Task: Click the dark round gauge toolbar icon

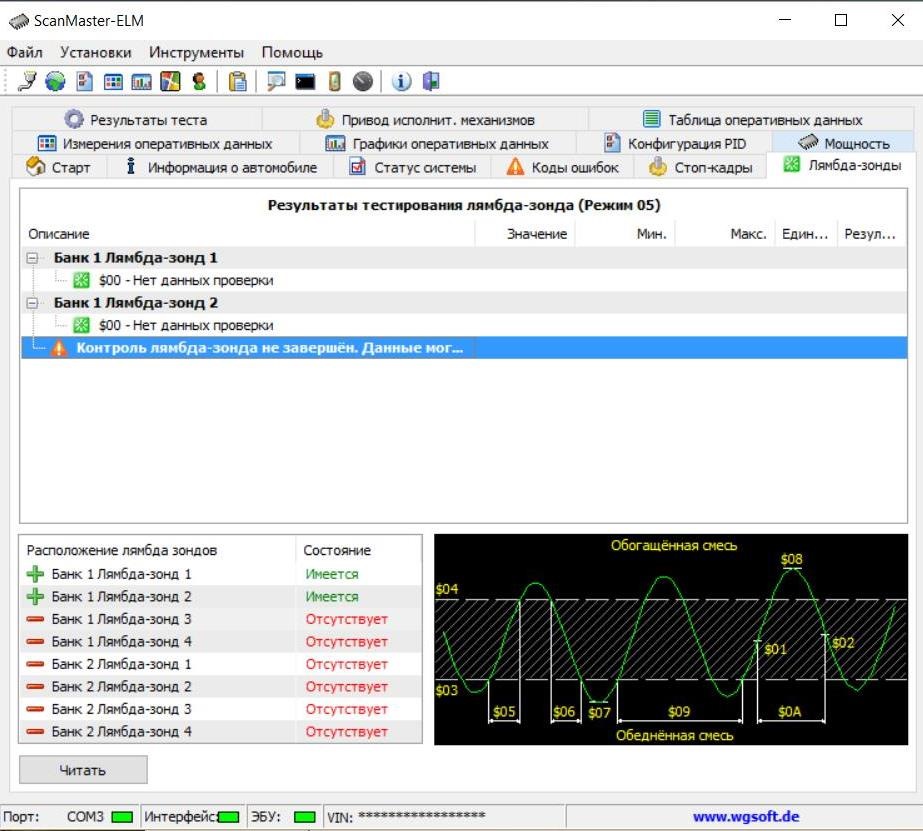Action: (363, 82)
